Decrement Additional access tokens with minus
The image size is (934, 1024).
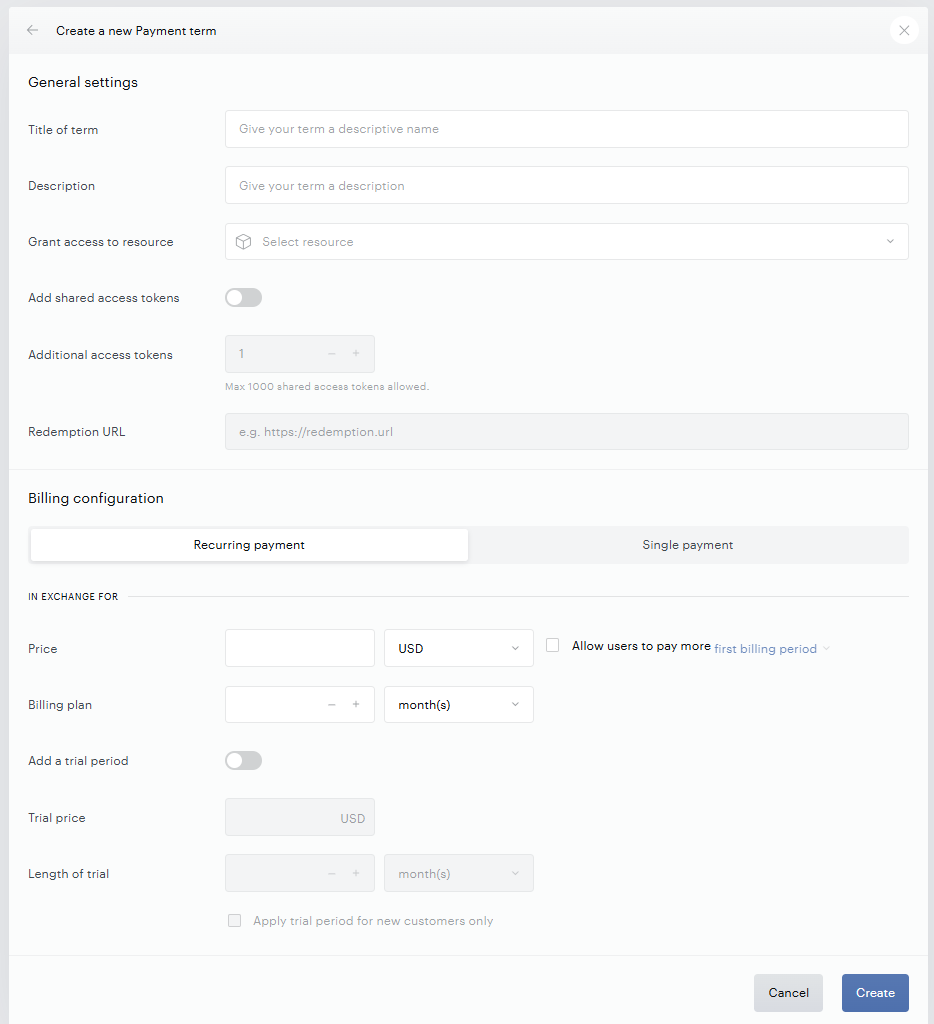click(x=332, y=353)
